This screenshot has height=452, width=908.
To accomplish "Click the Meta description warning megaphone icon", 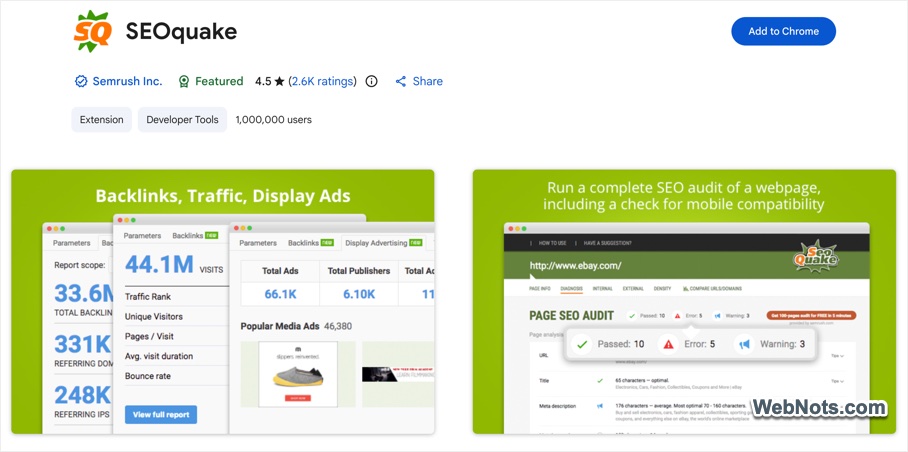I will tap(600, 406).
